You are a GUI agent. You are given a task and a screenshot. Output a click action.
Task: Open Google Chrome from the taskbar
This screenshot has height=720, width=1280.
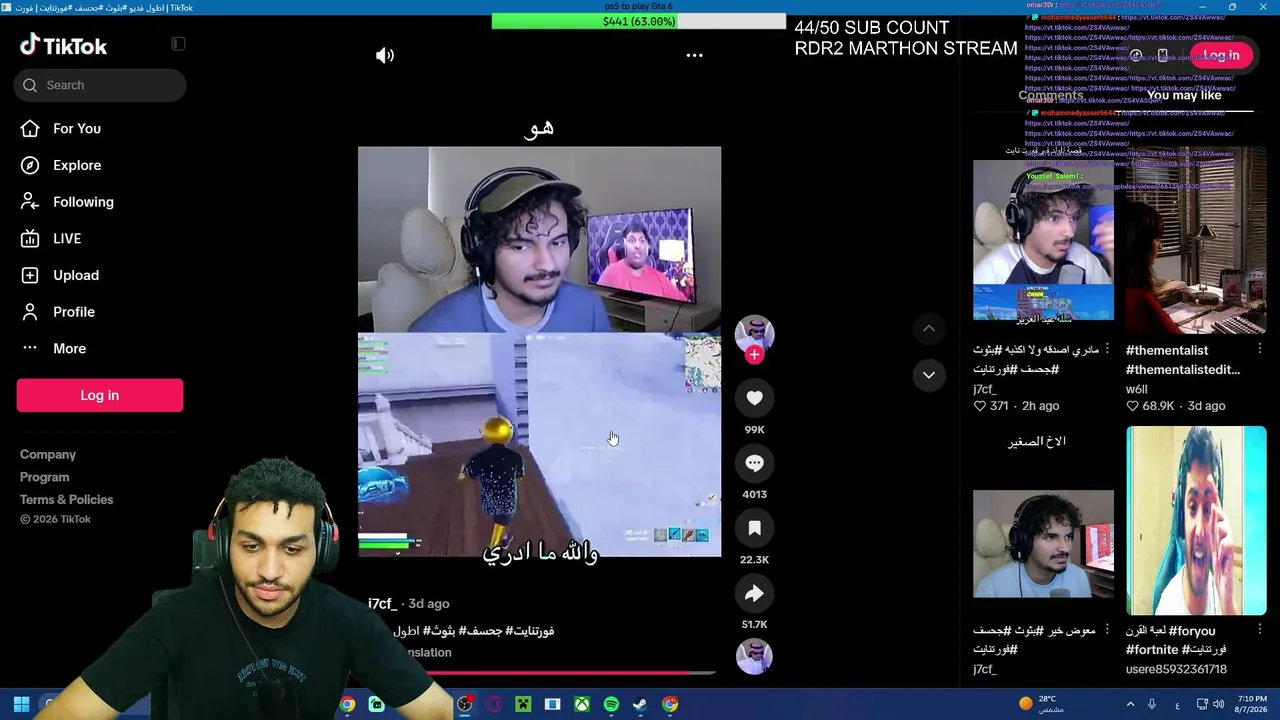click(347, 704)
